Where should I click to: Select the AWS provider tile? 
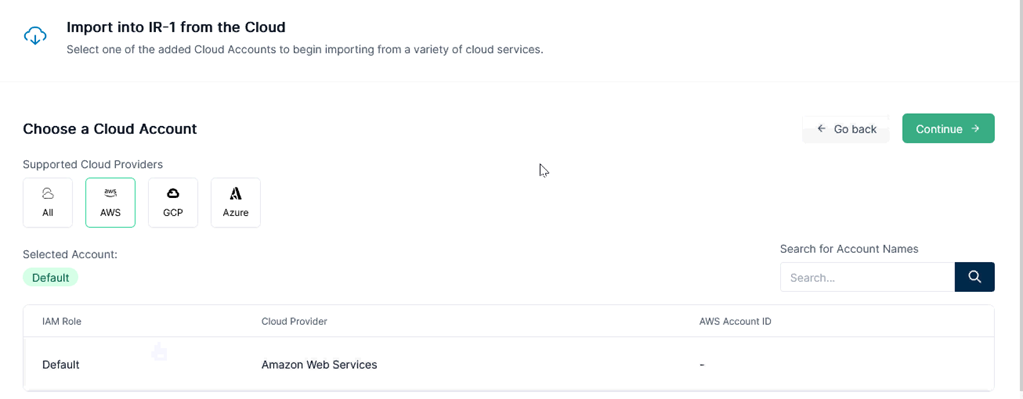(x=110, y=203)
